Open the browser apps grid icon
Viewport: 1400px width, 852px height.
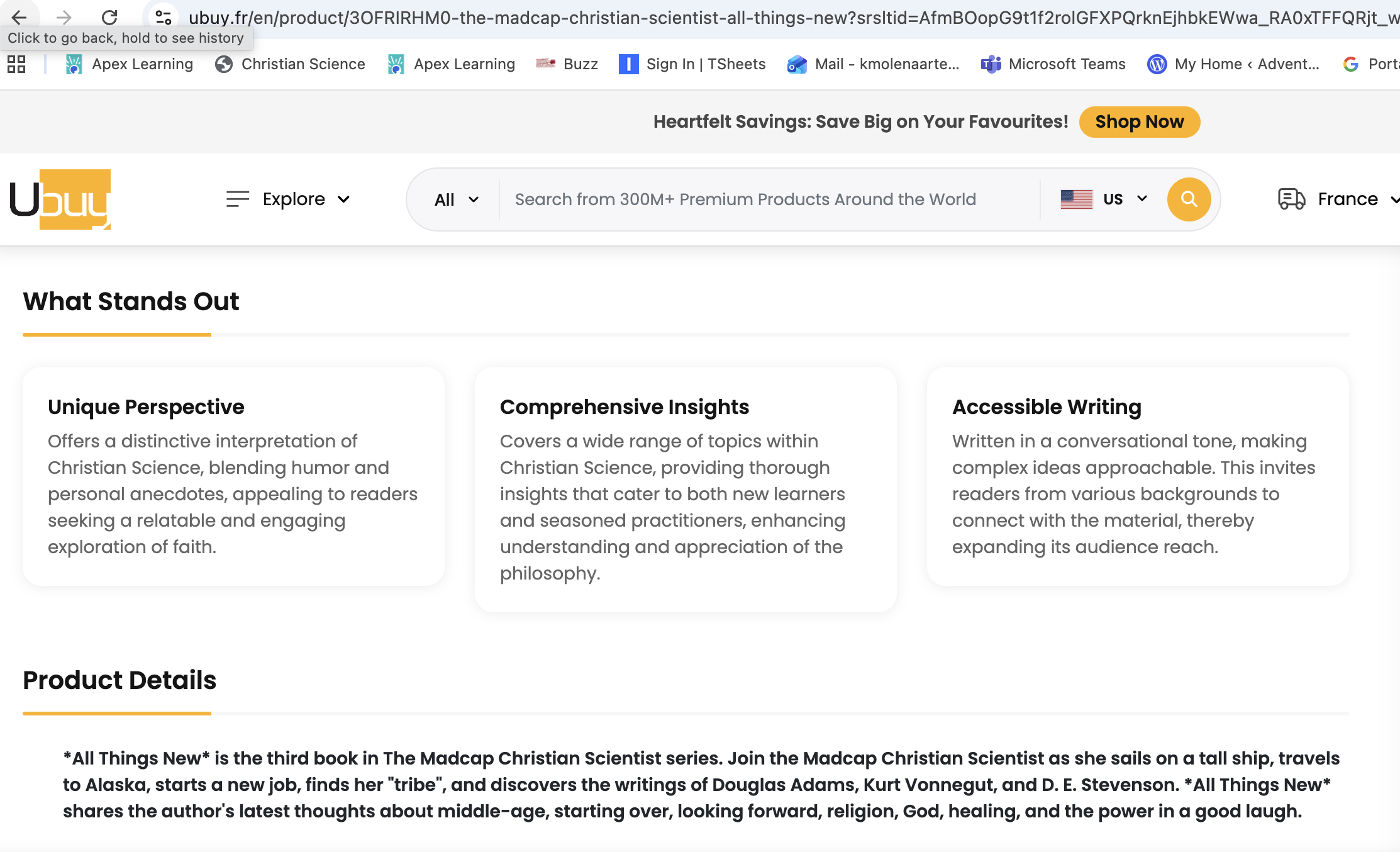16,64
